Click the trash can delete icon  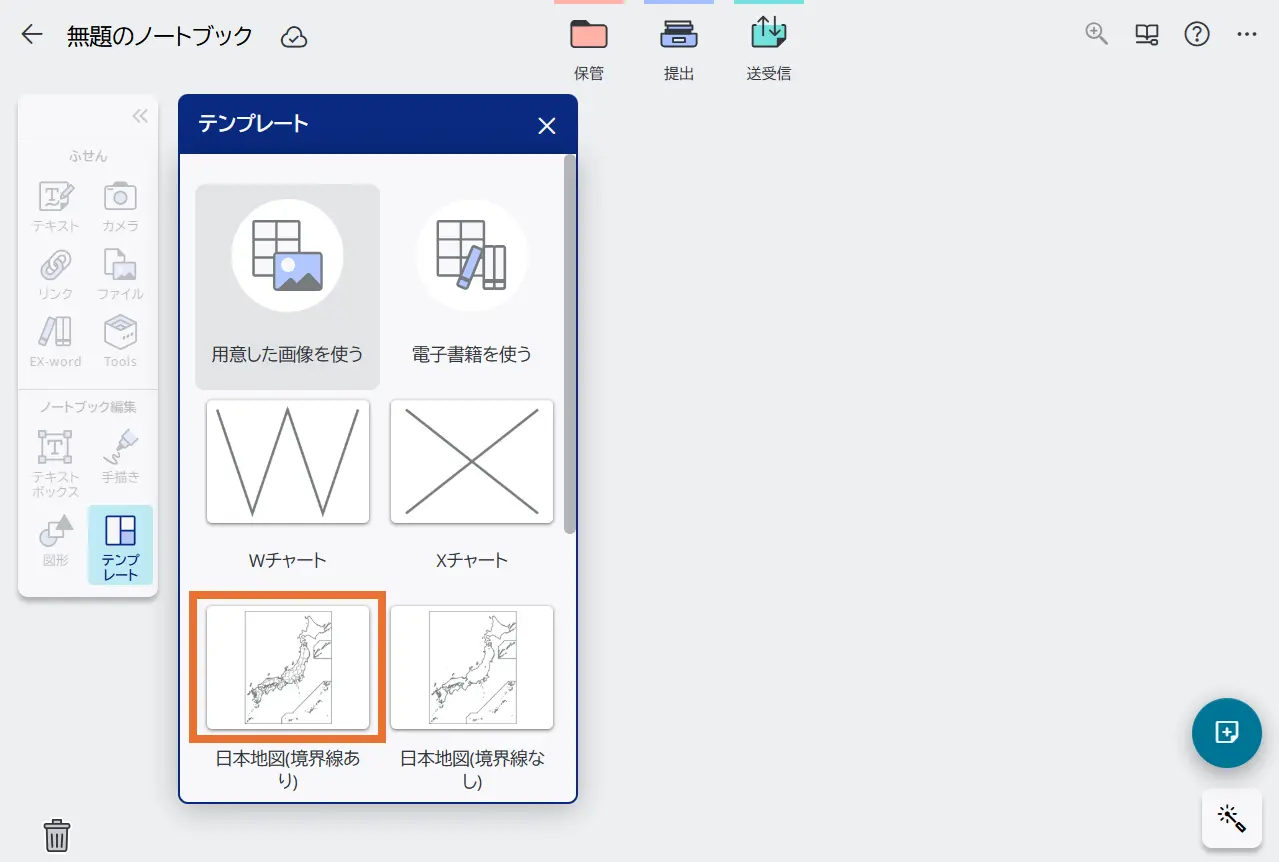point(57,834)
